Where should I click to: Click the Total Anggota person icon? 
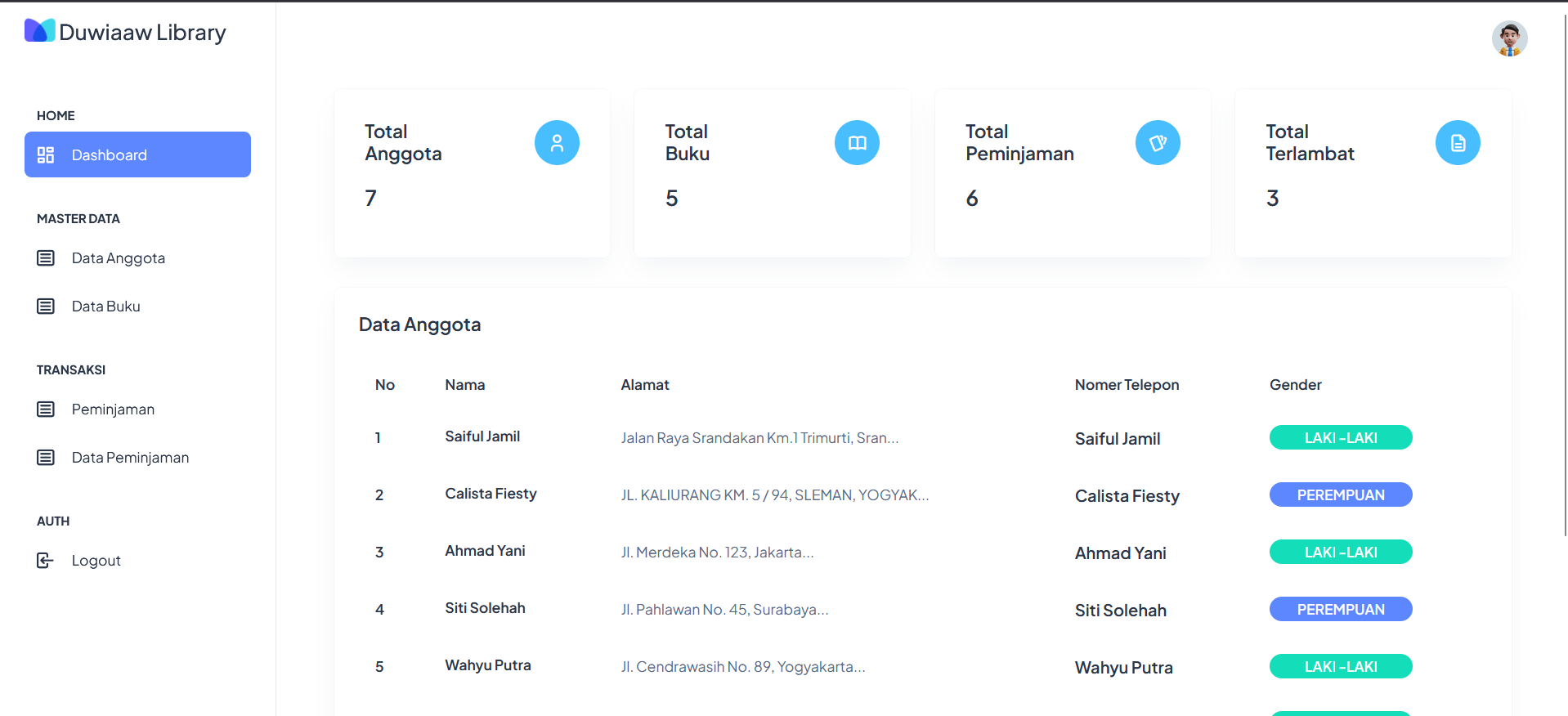click(x=557, y=143)
